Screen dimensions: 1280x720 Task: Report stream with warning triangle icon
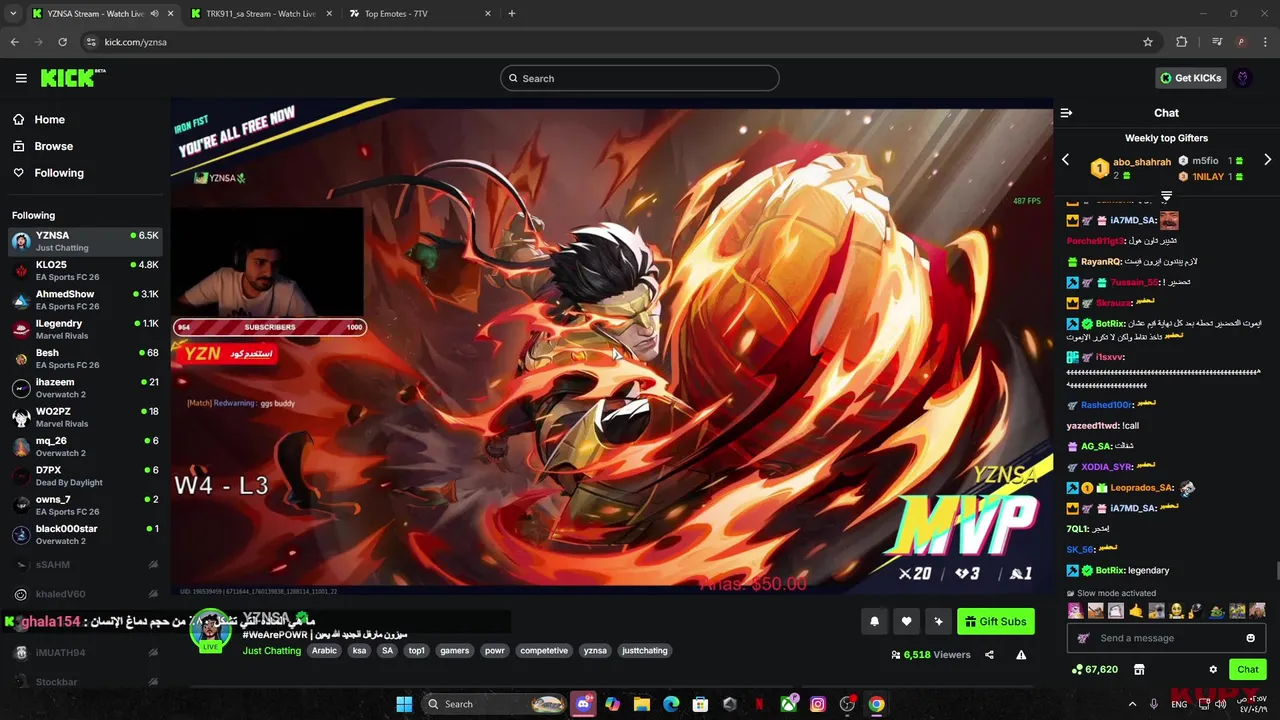coord(1021,655)
